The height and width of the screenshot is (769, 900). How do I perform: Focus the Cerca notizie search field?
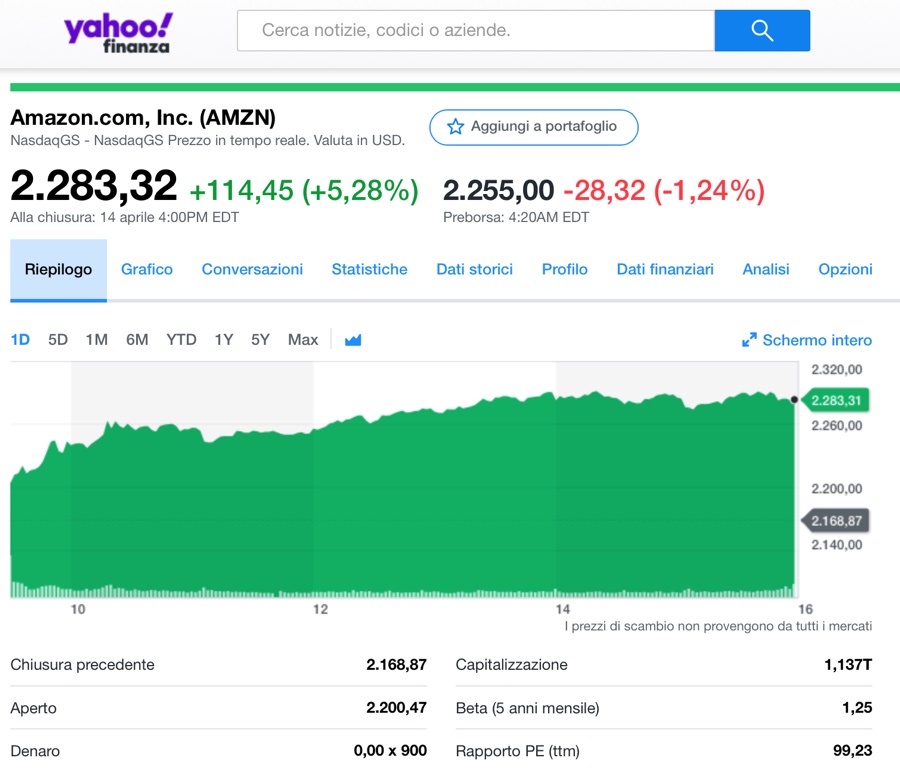click(476, 30)
